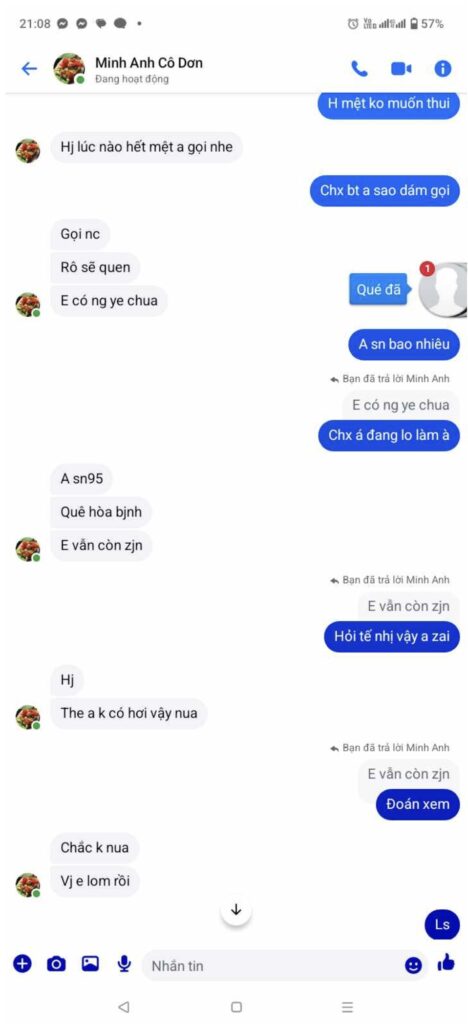Open recent apps from navigation bar
Image resolution: width=468 pixels, height=1024 pixels.
[x=347, y=1007]
